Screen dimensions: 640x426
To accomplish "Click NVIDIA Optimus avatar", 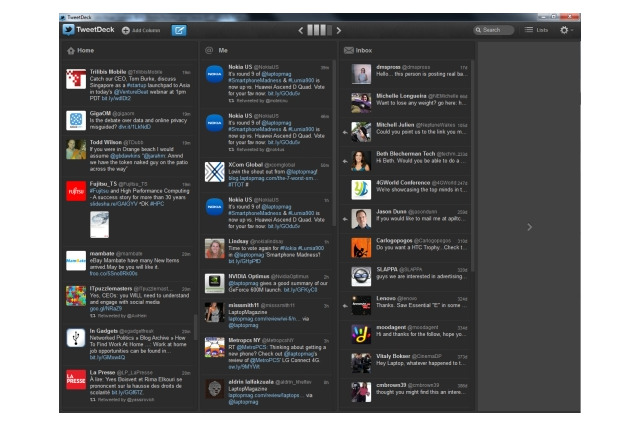I will click(x=215, y=284).
